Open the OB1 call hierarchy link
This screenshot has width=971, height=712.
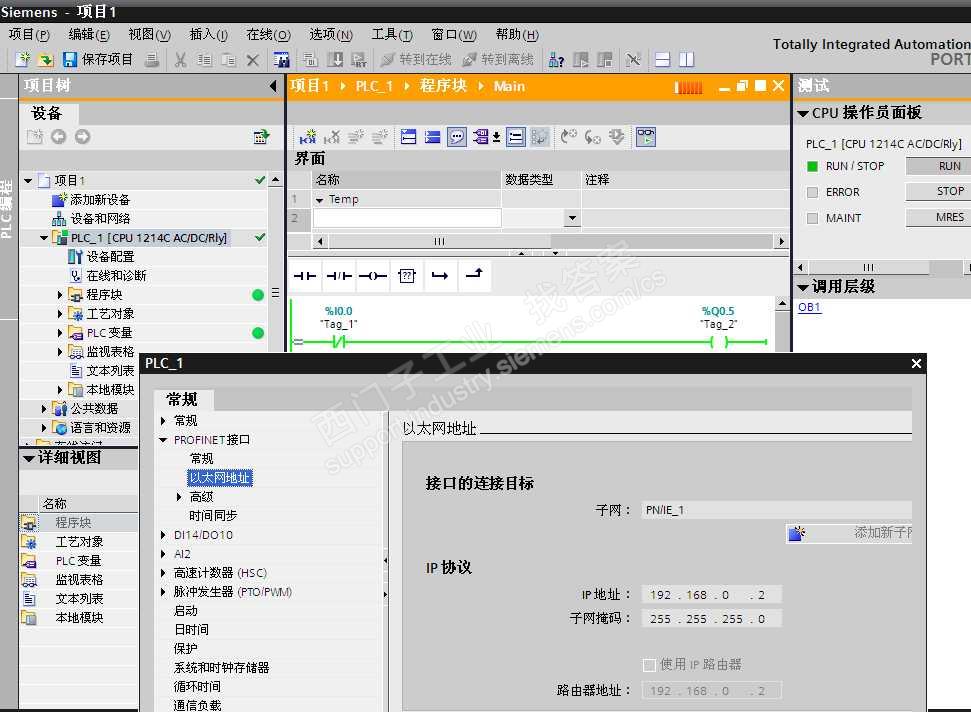click(809, 307)
